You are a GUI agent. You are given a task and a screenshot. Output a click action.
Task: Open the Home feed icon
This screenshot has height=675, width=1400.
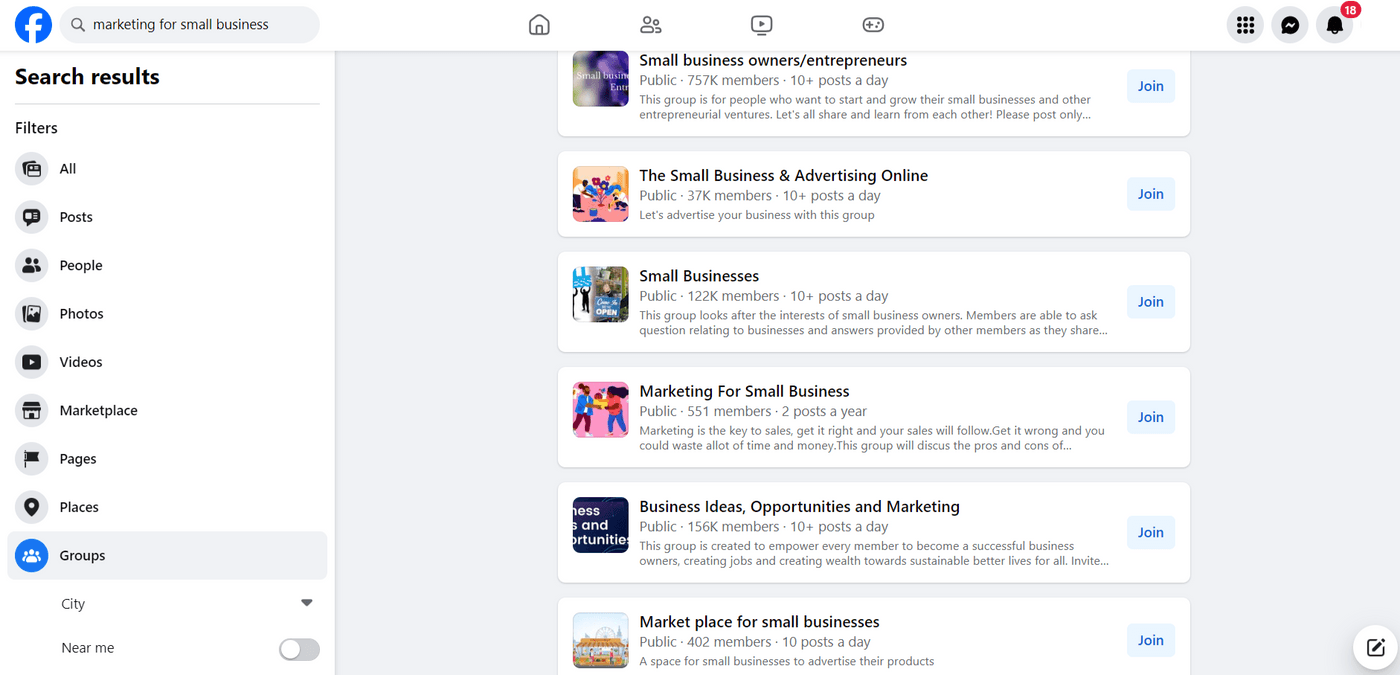click(539, 25)
